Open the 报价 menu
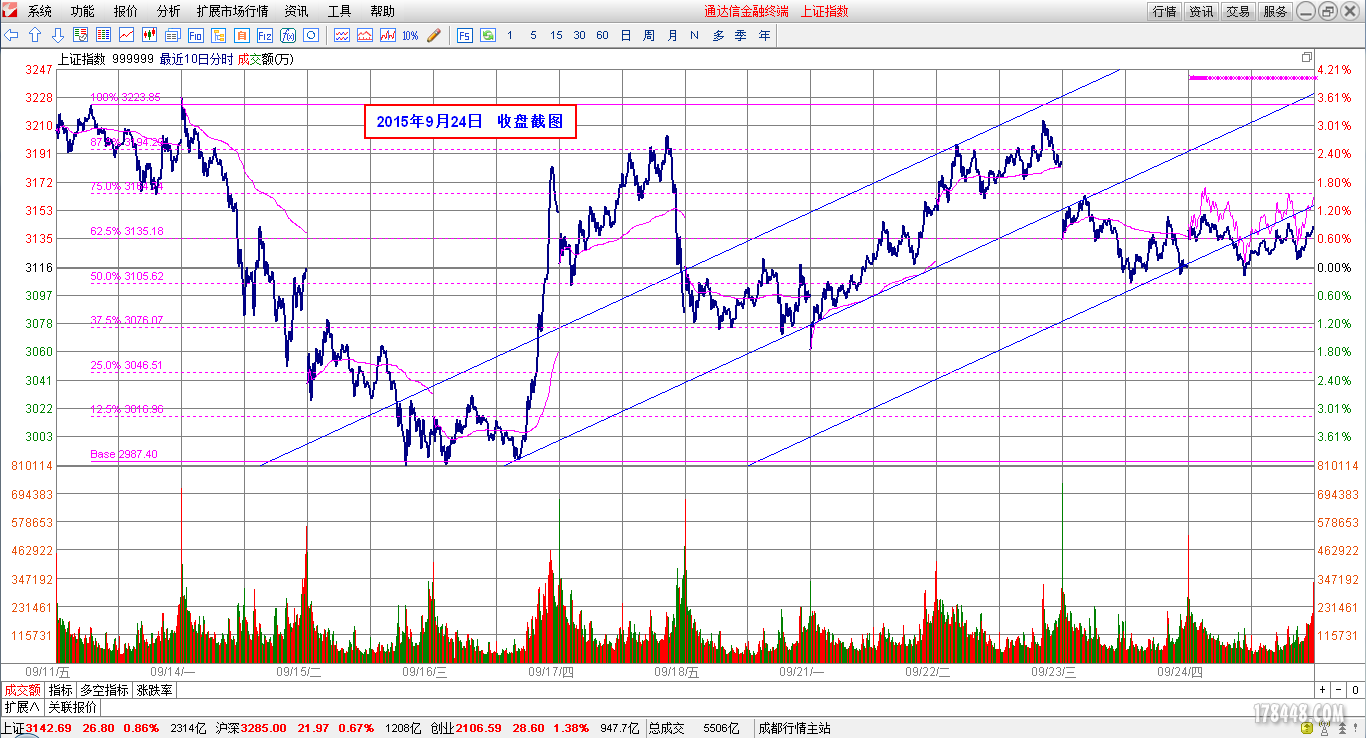 click(126, 11)
